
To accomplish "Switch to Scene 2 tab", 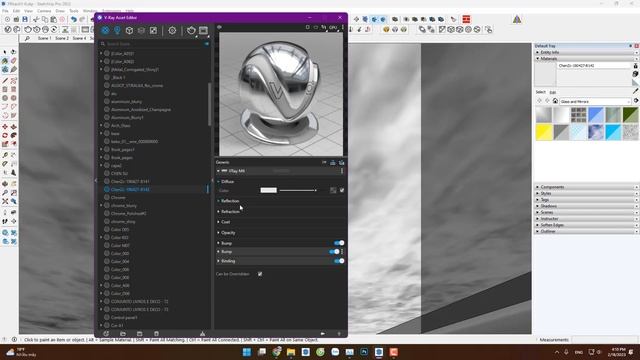I will (62, 38).
